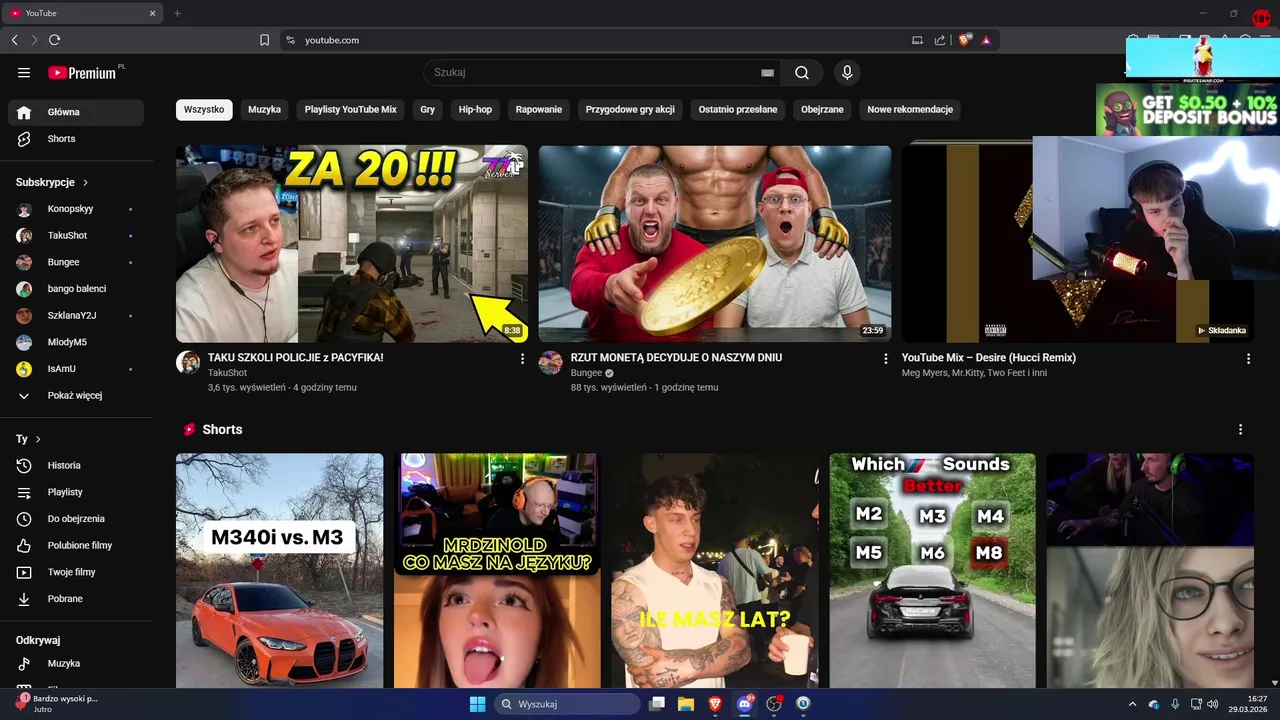Open Pobrane downloads
This screenshot has height=720, width=1280.
tap(76, 598)
